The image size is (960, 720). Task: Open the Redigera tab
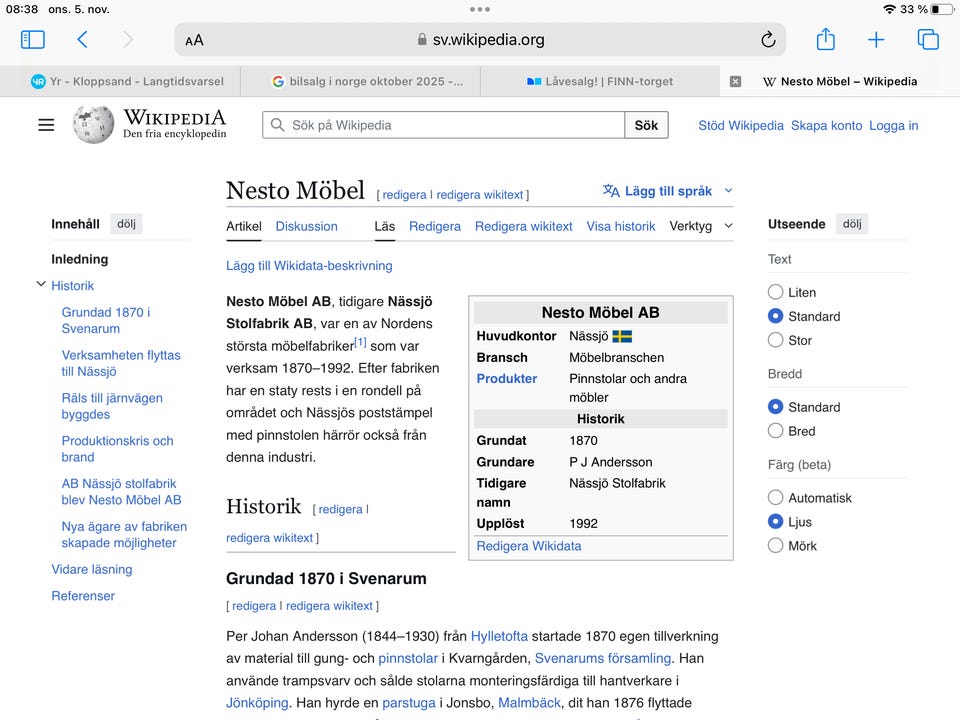pyautogui.click(x=435, y=226)
